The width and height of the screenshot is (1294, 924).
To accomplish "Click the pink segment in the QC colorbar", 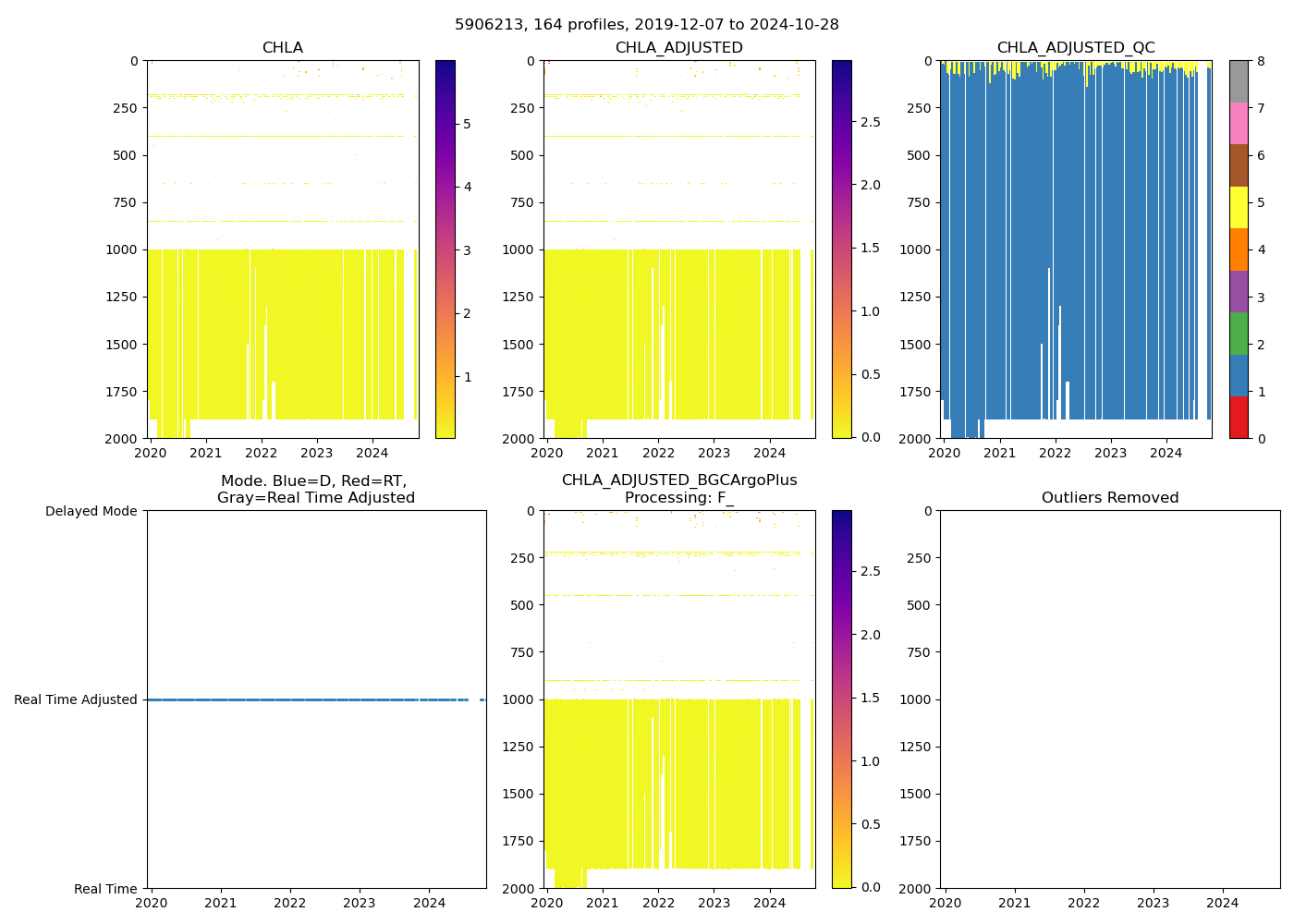I will coord(1239,124).
